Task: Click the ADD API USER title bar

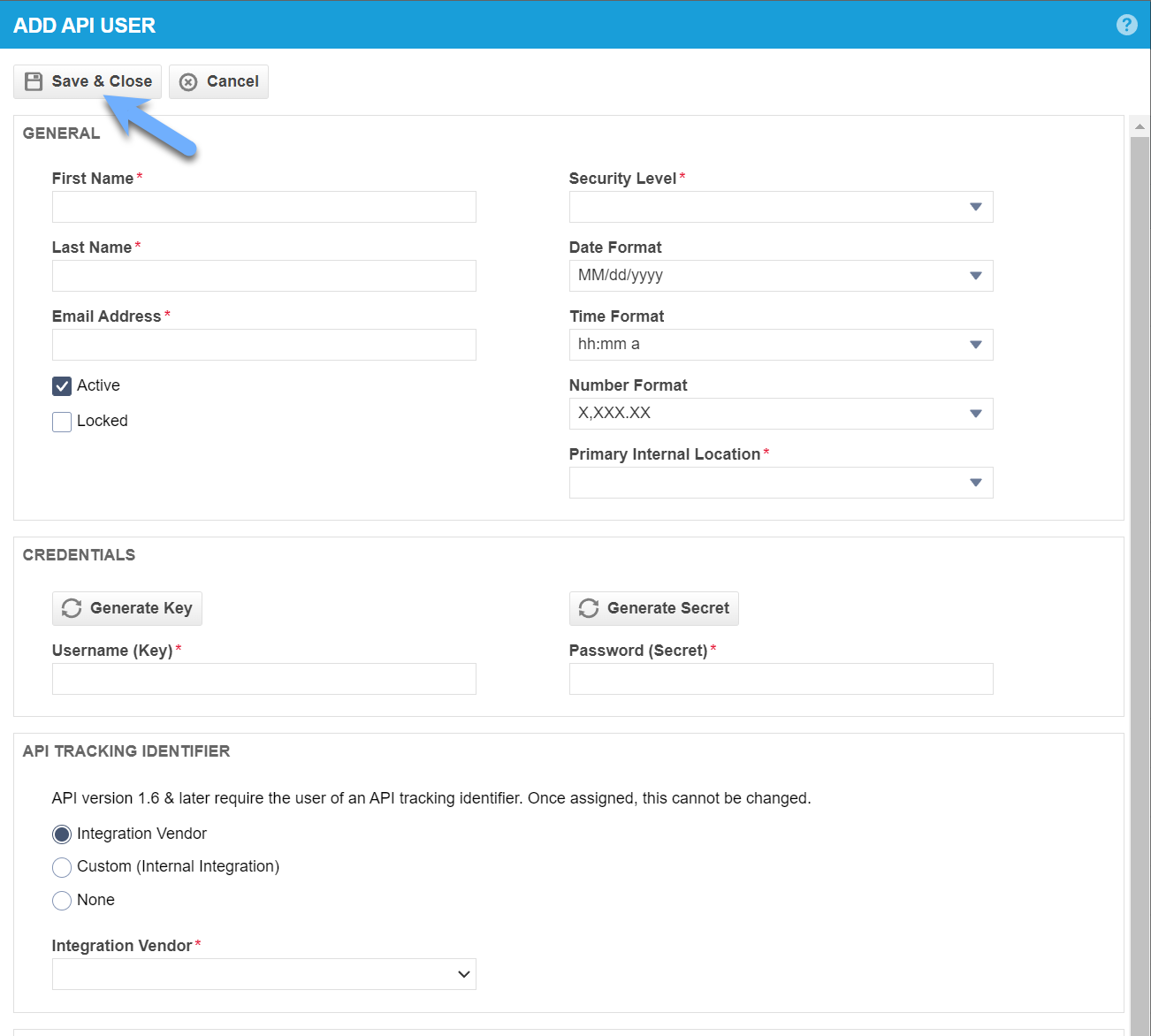Action: (x=84, y=25)
